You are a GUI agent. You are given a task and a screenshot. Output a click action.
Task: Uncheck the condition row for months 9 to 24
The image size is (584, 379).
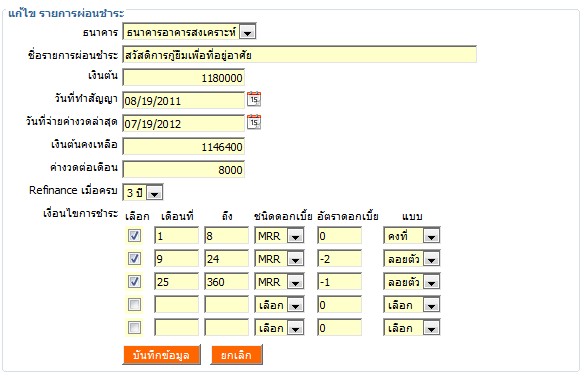(134, 259)
